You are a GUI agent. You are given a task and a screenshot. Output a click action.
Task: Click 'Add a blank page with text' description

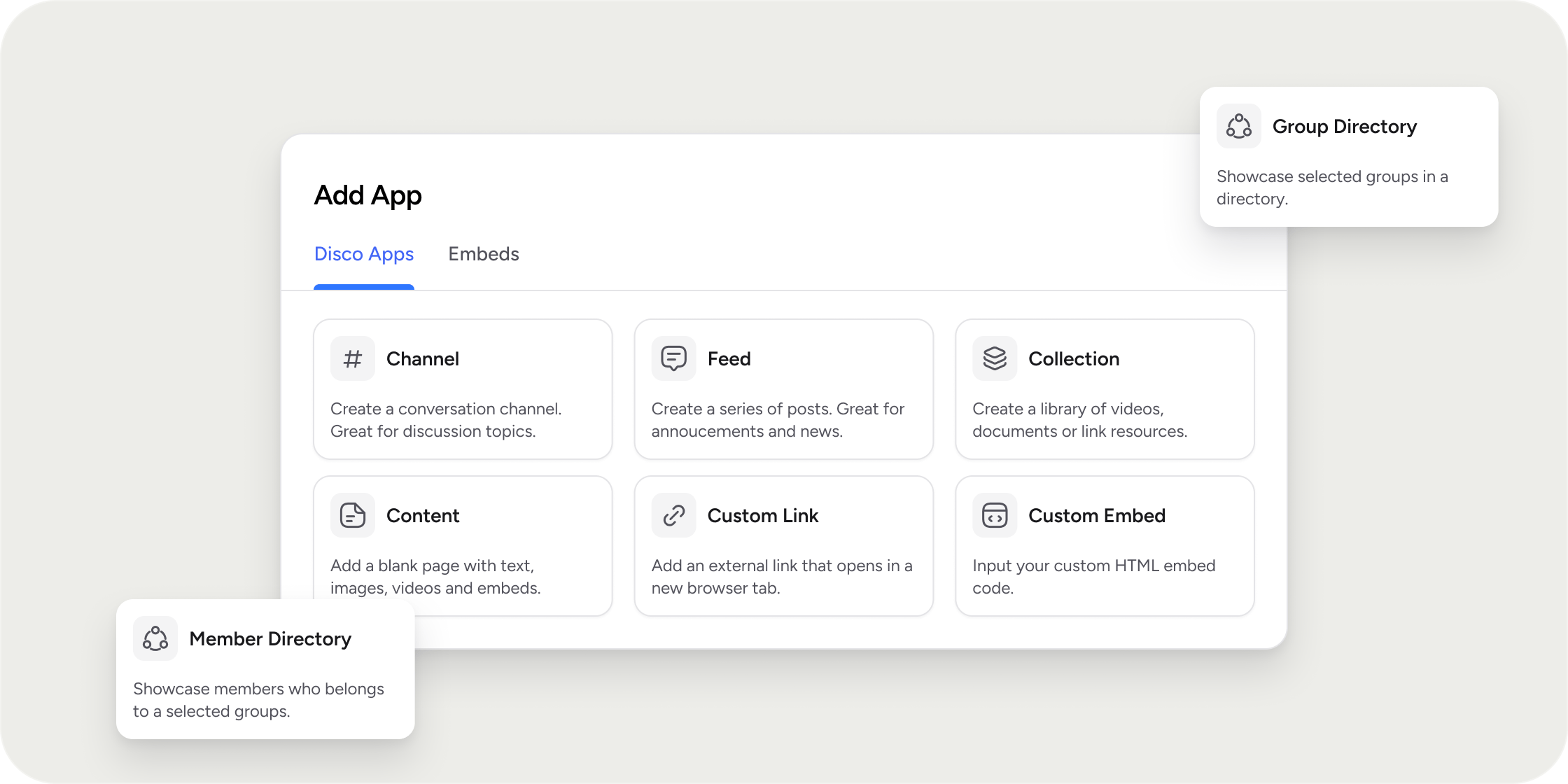click(x=435, y=577)
